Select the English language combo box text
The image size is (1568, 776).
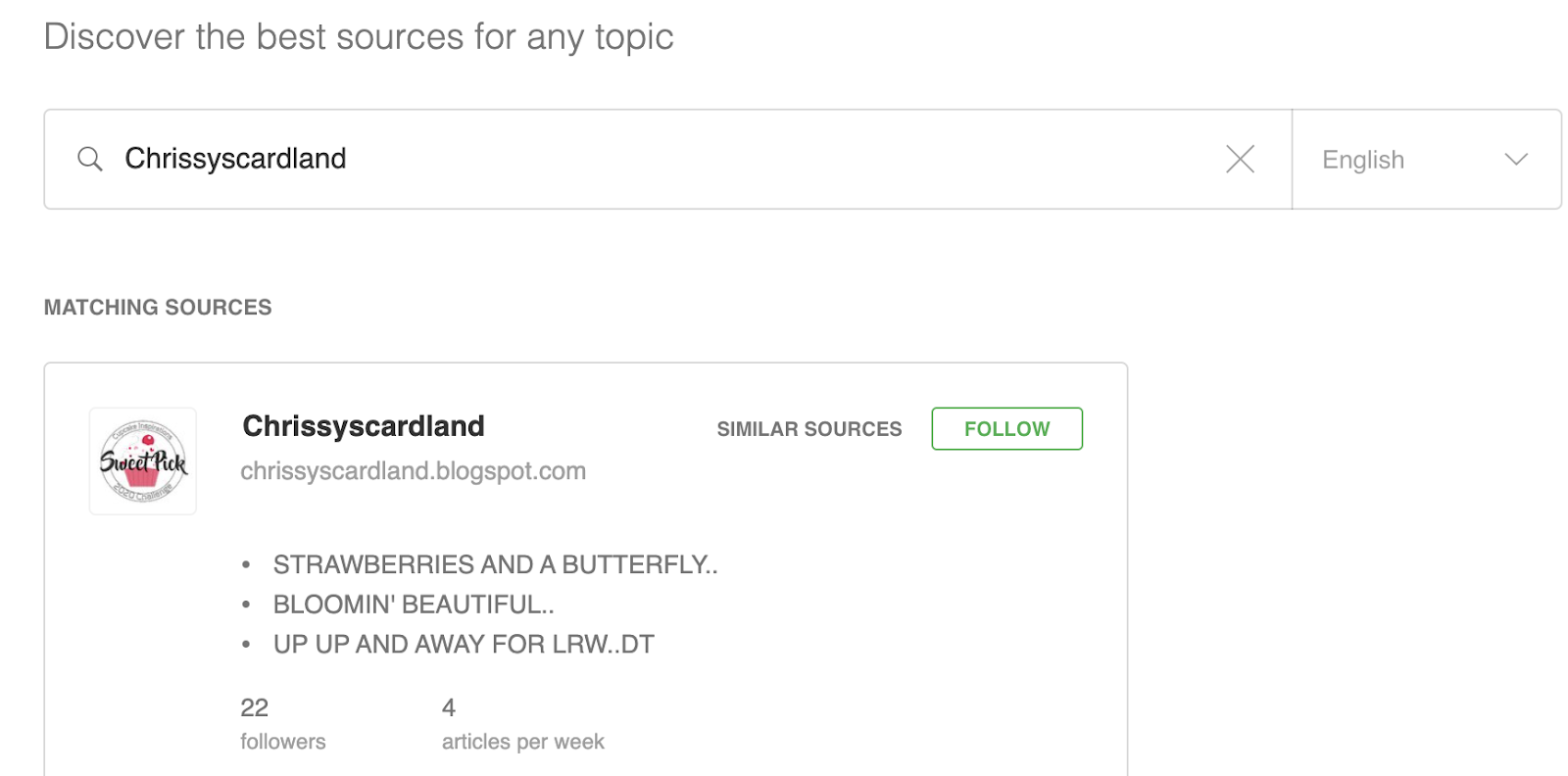[1362, 160]
